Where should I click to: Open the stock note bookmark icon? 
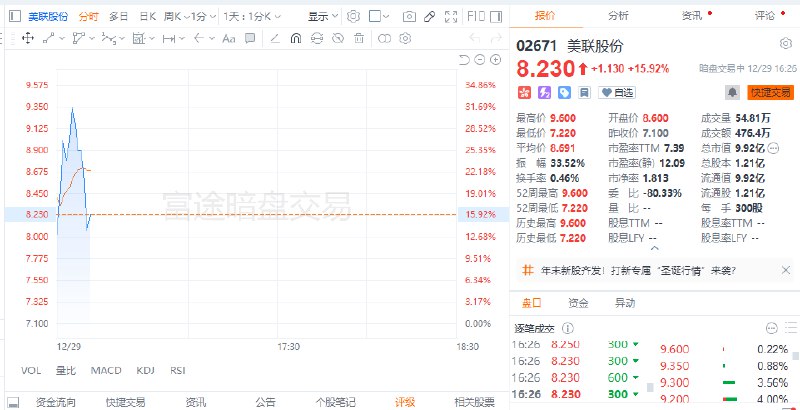[x=584, y=92]
